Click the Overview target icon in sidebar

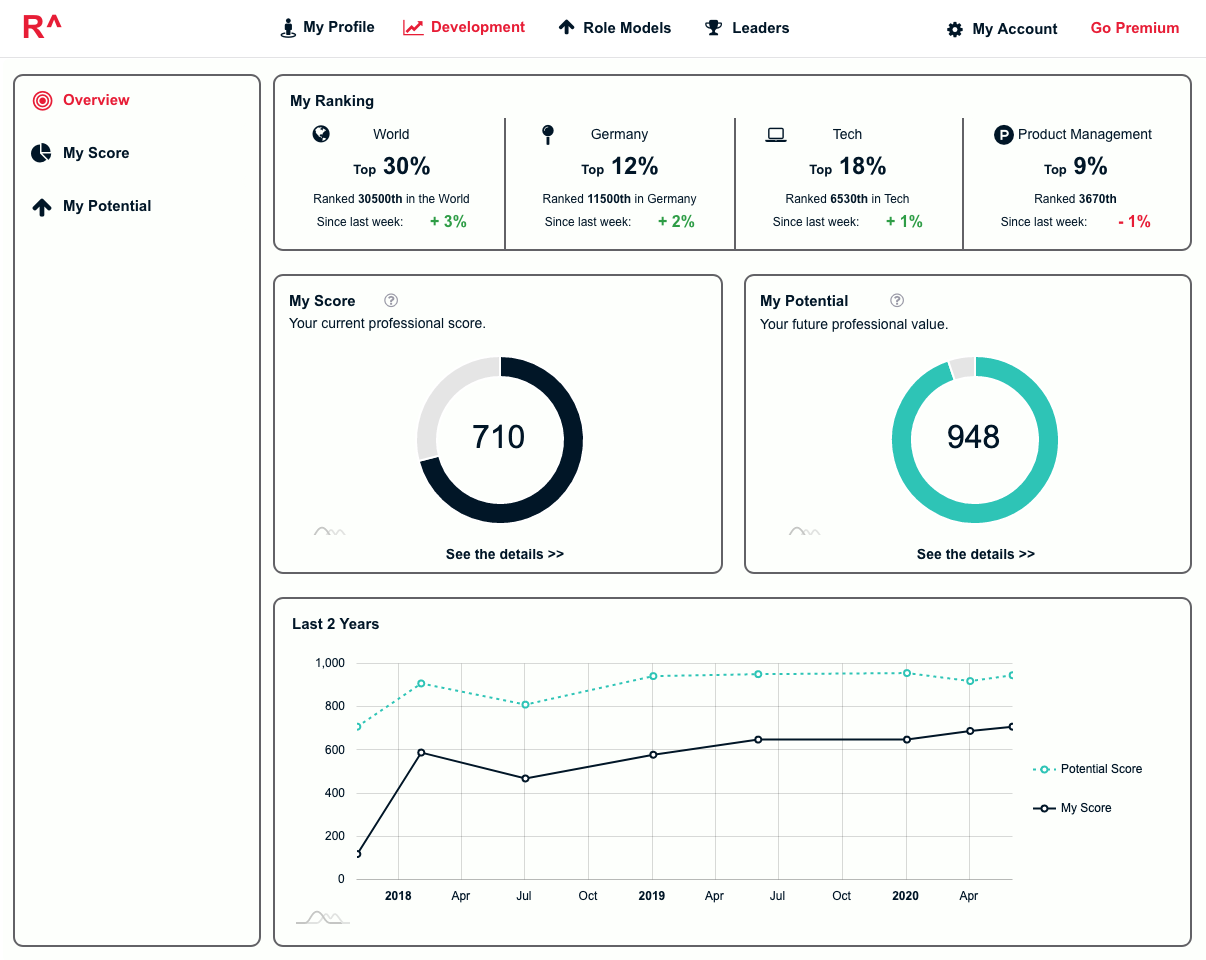(x=42, y=100)
